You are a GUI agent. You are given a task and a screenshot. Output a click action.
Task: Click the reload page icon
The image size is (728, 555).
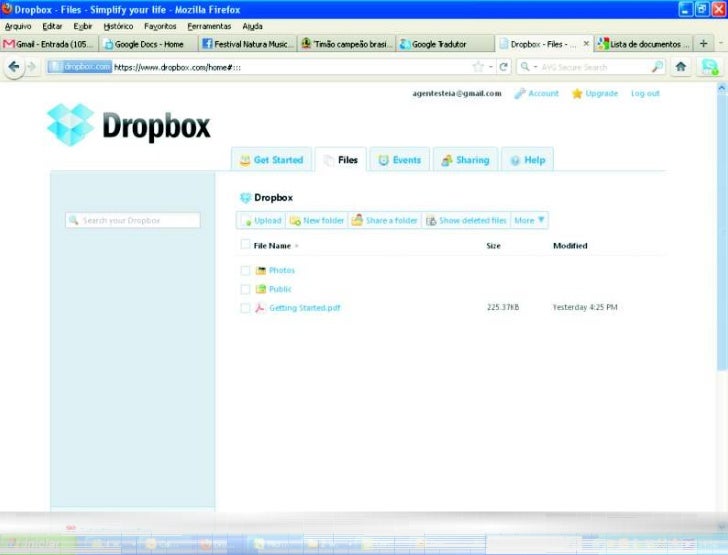[503, 67]
